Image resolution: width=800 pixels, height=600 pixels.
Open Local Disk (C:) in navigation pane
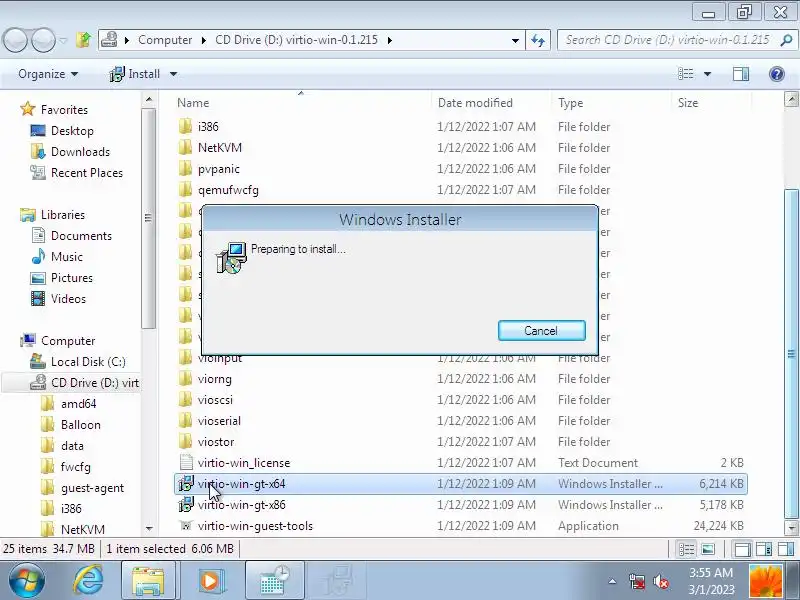click(88, 362)
